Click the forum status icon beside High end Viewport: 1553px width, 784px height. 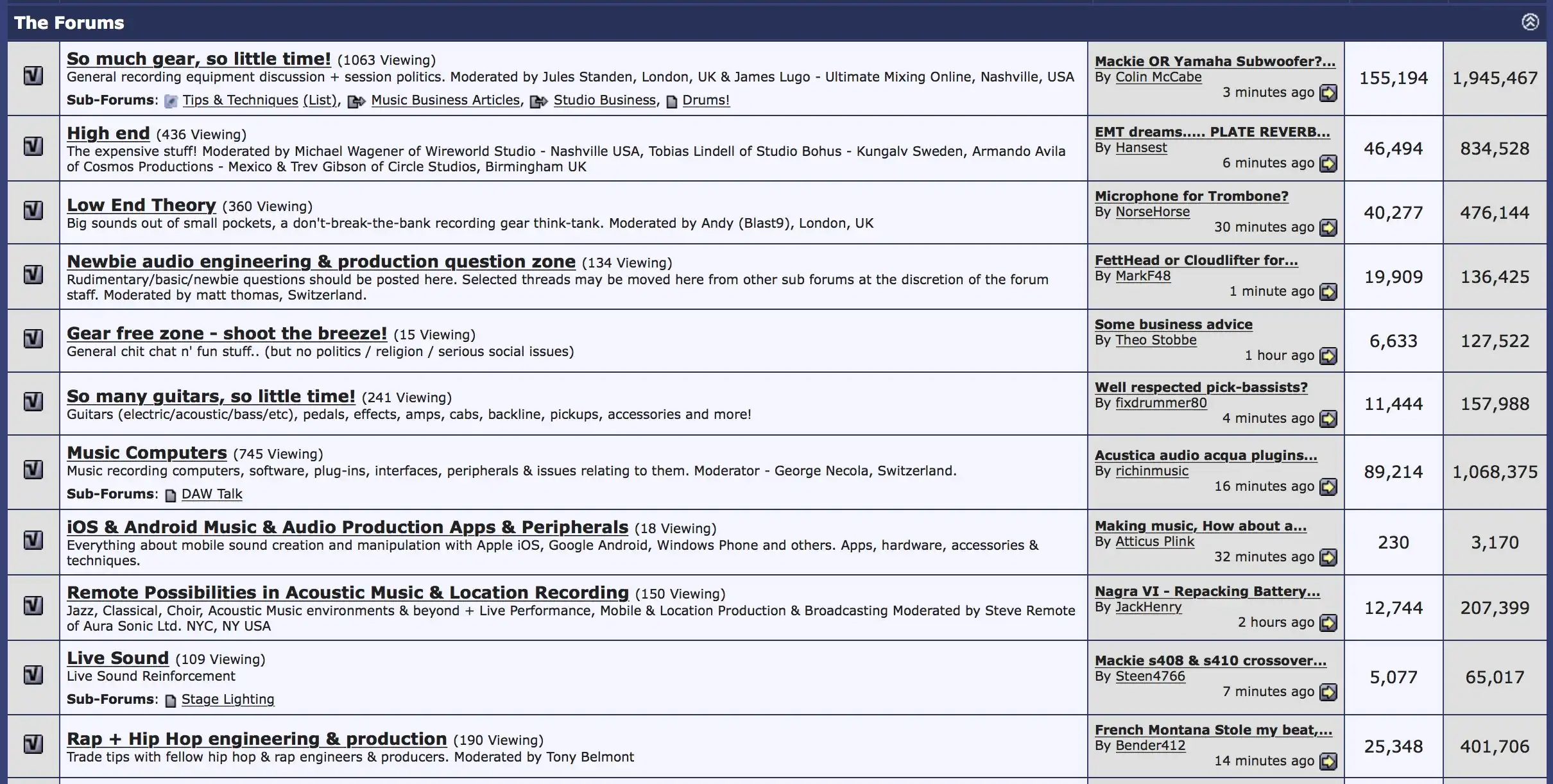coord(33,146)
